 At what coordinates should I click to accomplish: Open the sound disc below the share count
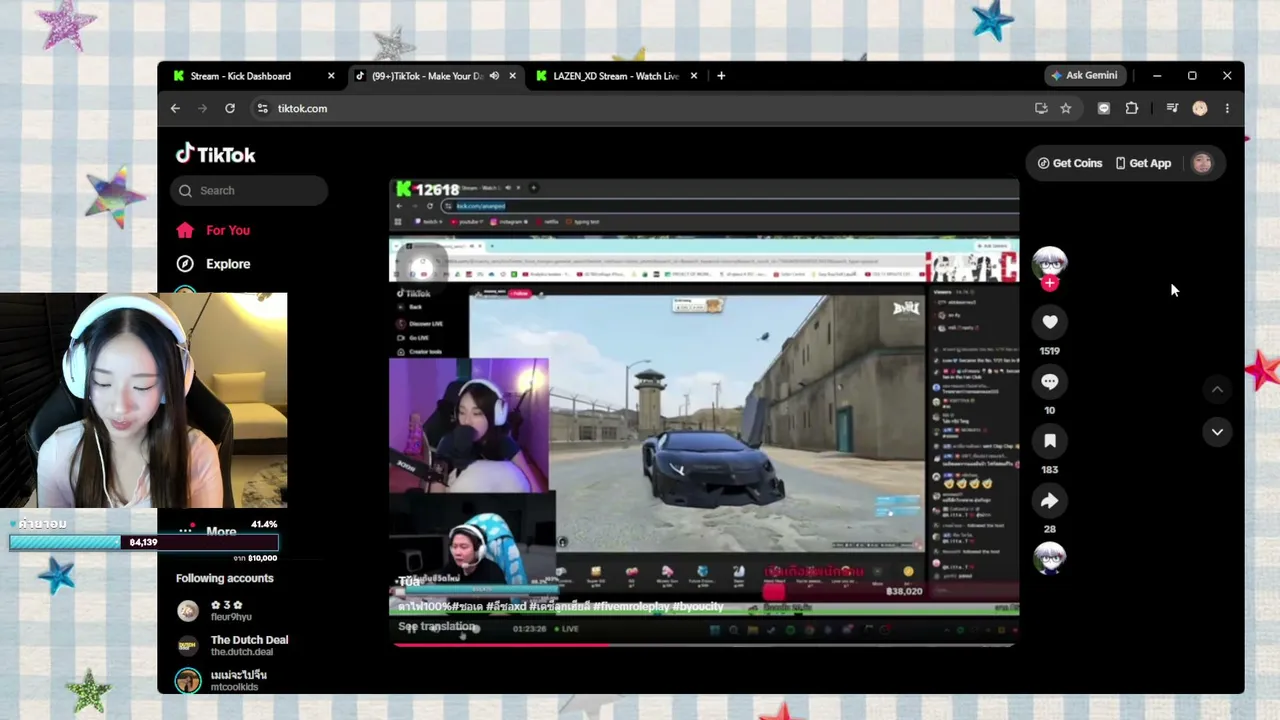coord(1049,557)
